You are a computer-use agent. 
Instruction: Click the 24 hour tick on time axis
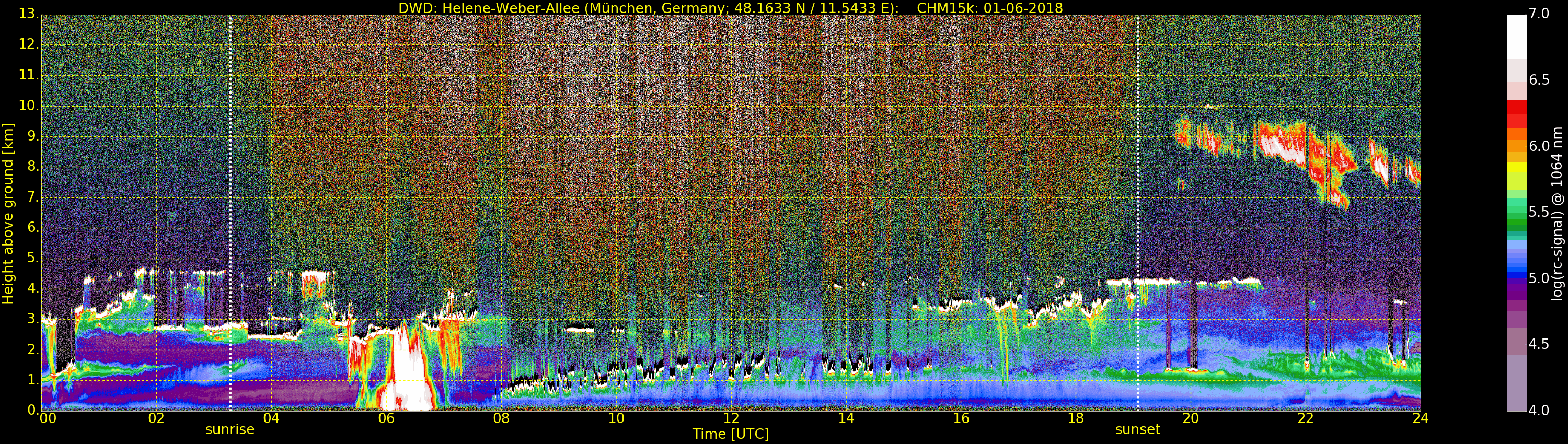1421,418
